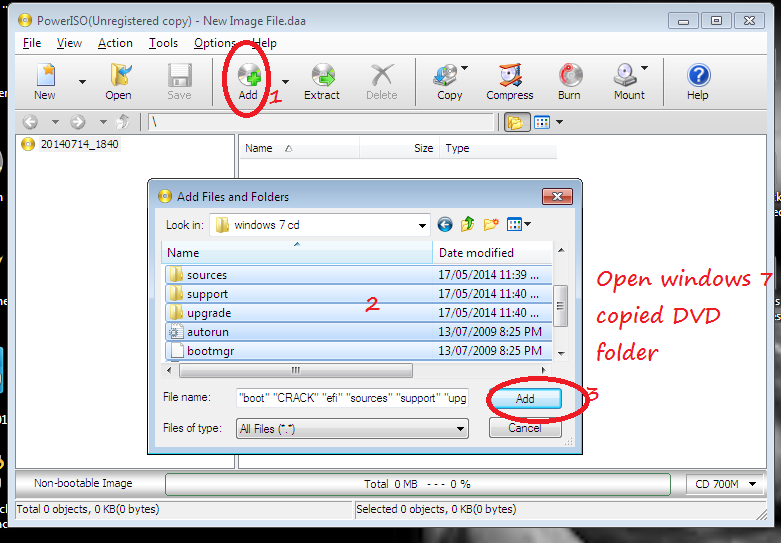Click the Date modified column header
781x543 pixels.
click(x=493, y=253)
